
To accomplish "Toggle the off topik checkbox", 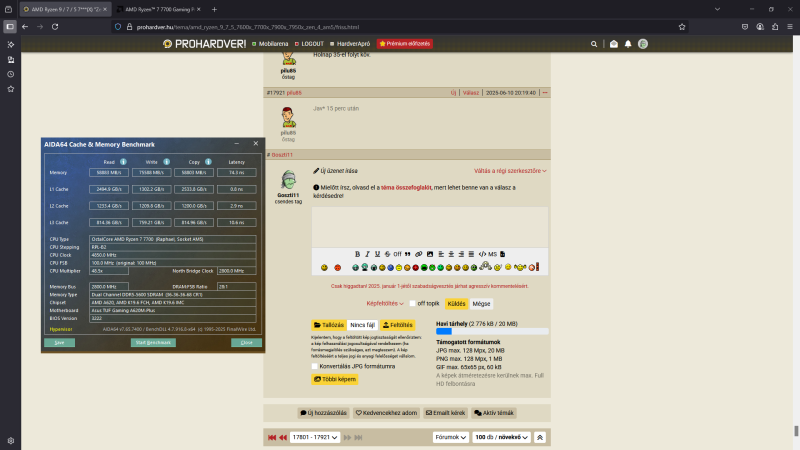I will click(x=412, y=304).
